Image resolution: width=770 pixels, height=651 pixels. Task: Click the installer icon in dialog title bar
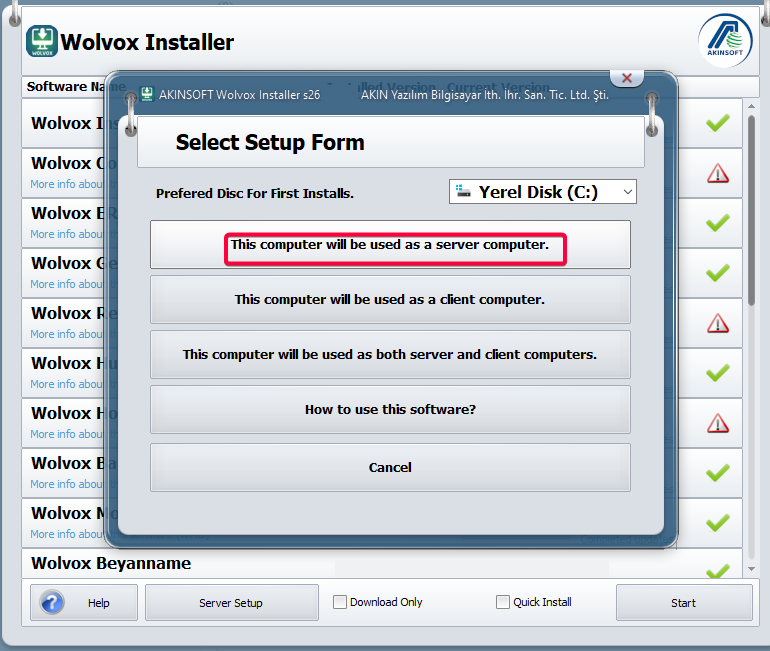coord(147,94)
